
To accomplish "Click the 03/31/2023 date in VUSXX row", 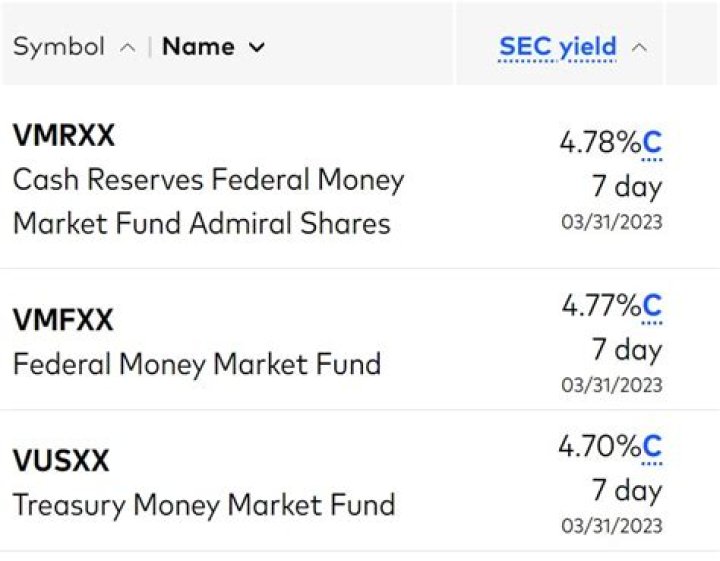I will (x=612, y=526).
